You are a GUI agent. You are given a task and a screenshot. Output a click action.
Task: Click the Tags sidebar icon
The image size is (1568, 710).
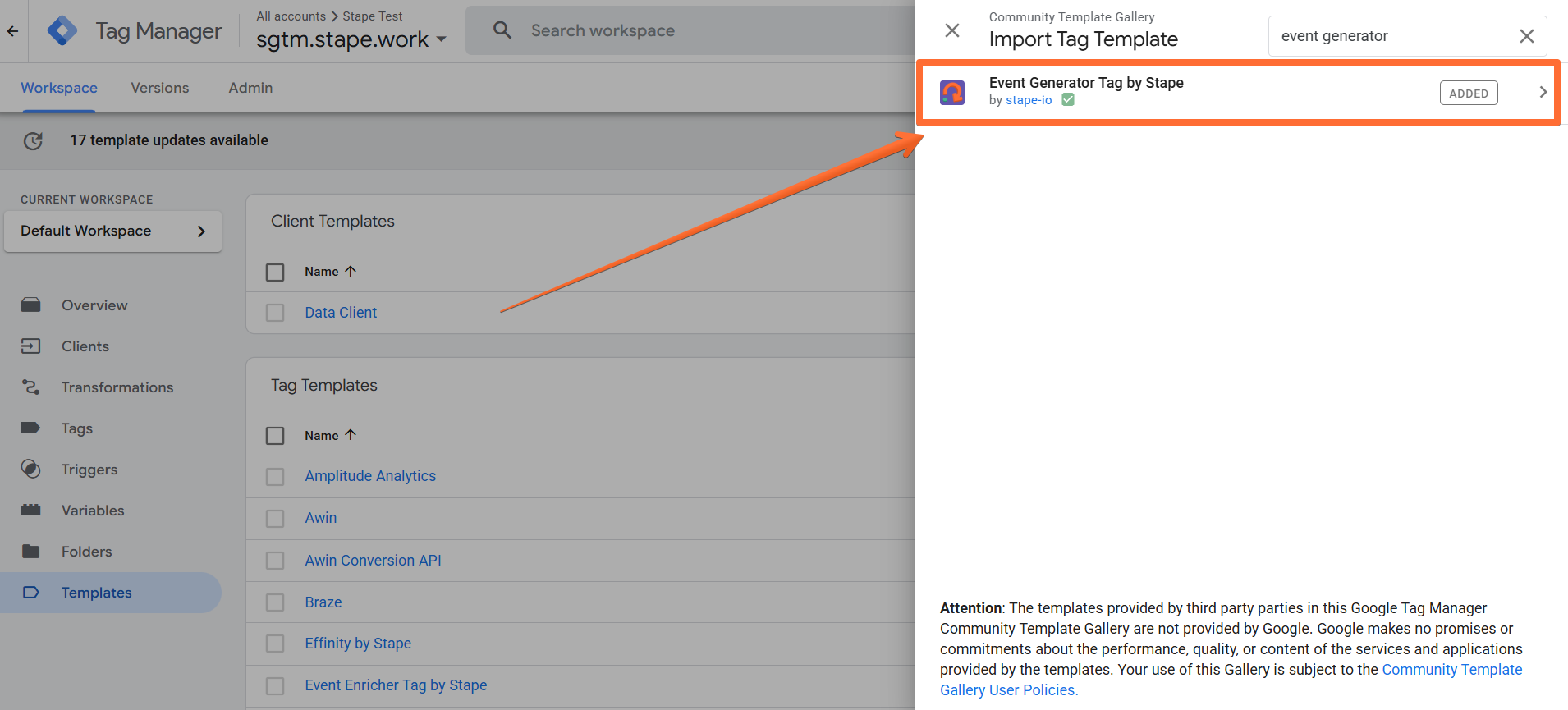(31, 428)
